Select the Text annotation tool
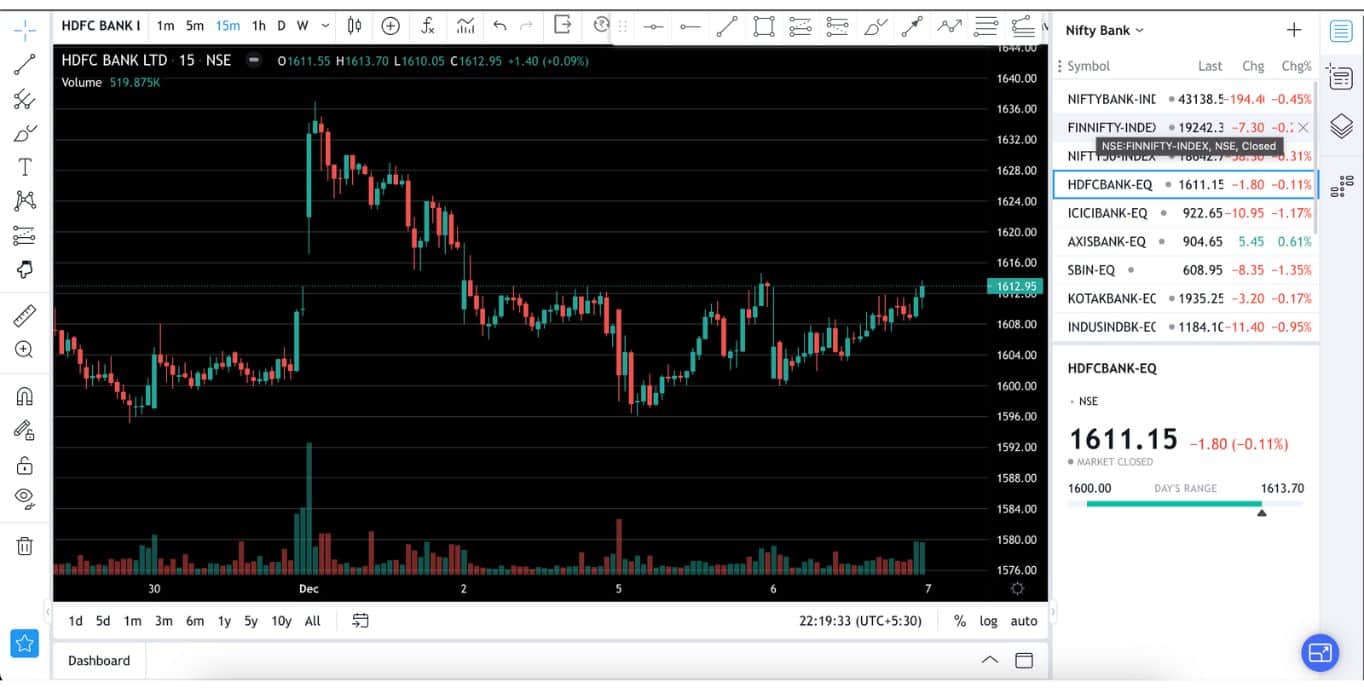Viewport: 1364px width, 690px height. point(24,167)
